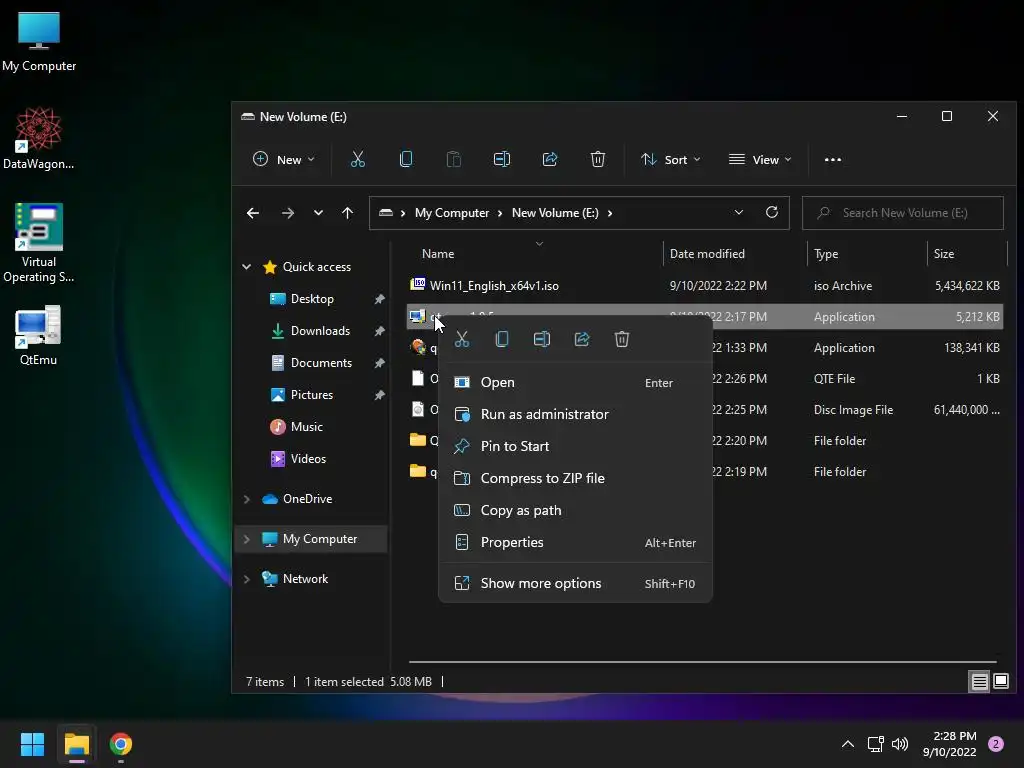Open the clock and date panel

[949, 744]
